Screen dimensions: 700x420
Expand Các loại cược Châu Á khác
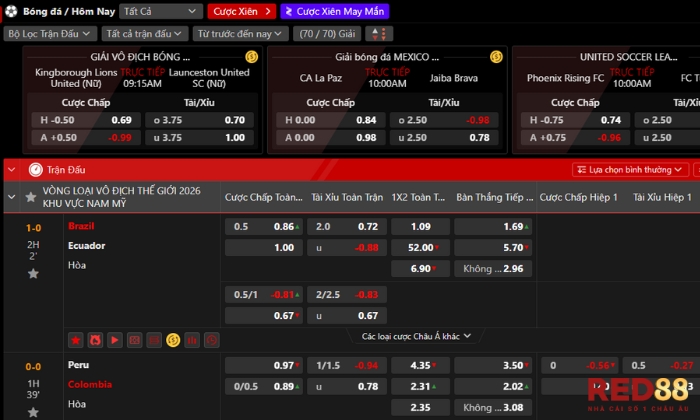click(416, 336)
